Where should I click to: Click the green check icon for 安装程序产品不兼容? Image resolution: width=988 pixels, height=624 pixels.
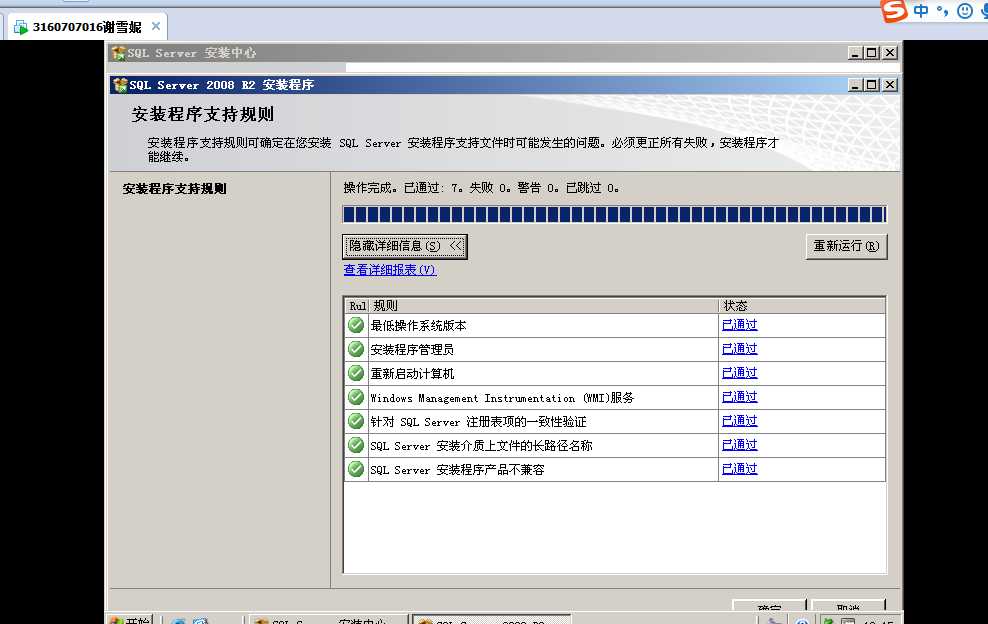click(356, 469)
